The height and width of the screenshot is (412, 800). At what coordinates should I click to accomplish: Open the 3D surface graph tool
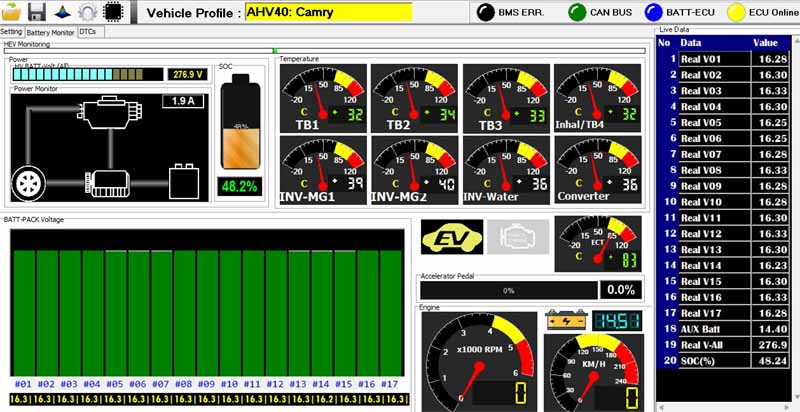click(x=62, y=12)
